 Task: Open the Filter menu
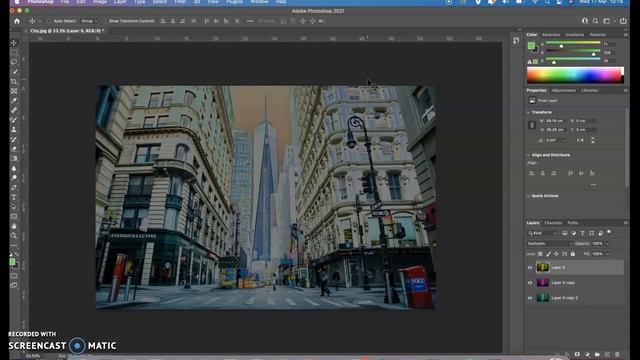pyautogui.click(x=180, y=2)
